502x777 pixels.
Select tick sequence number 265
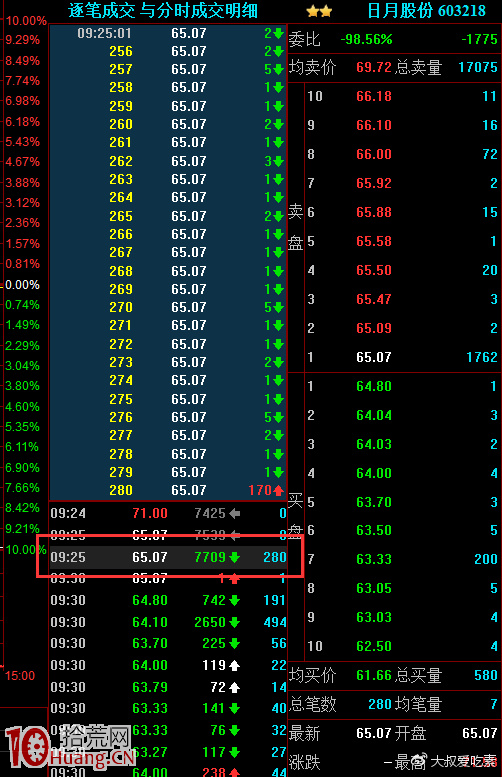(x=121, y=217)
